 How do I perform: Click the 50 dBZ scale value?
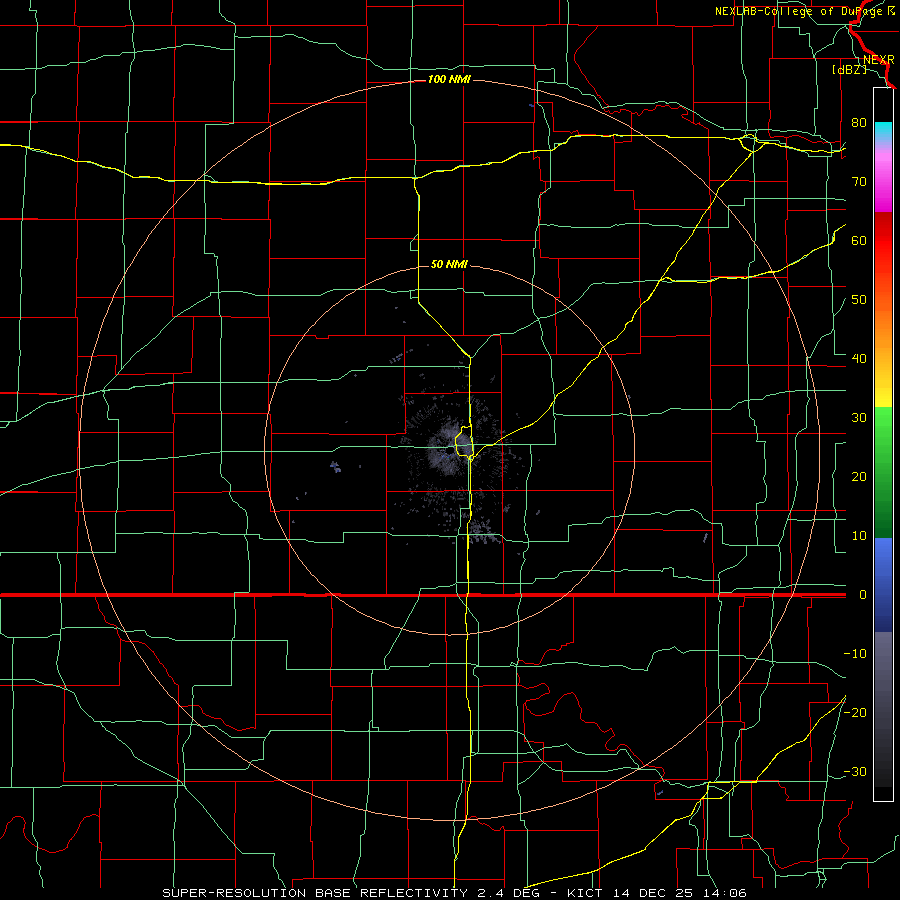point(859,300)
